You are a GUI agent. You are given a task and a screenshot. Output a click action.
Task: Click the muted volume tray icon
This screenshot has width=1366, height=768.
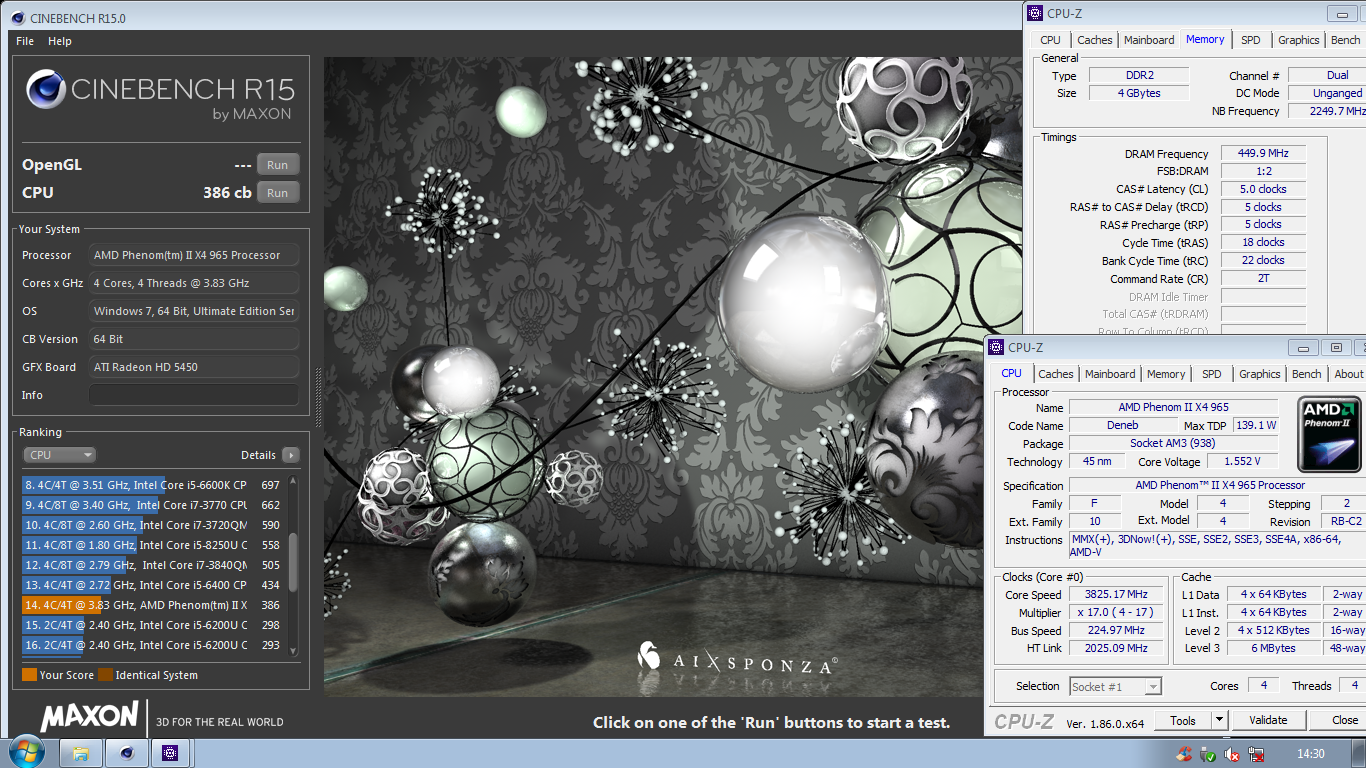(x=1232, y=754)
